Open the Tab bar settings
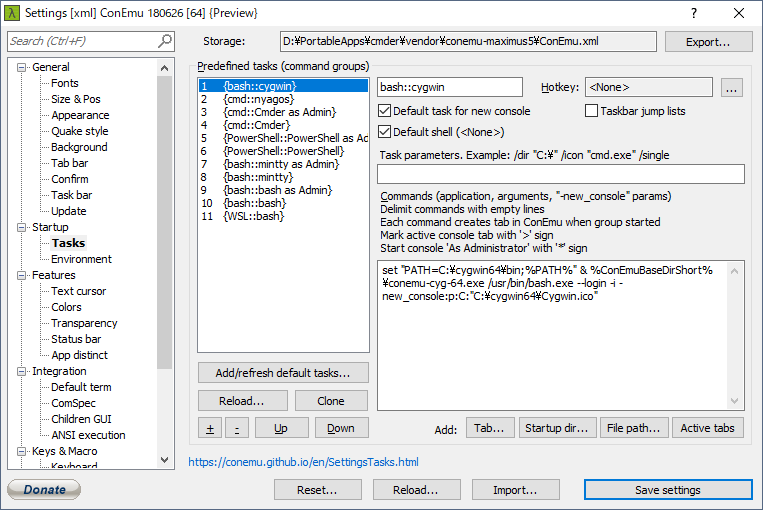763x510 pixels. tap(70, 163)
